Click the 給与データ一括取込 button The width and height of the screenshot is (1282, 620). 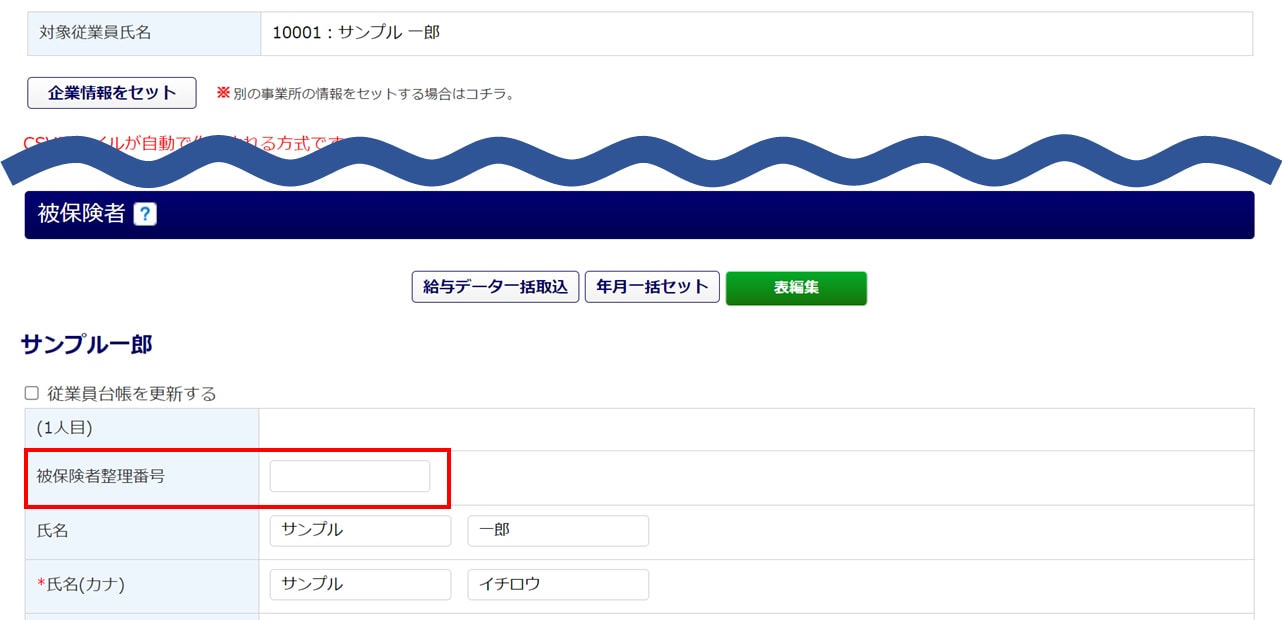[495, 287]
